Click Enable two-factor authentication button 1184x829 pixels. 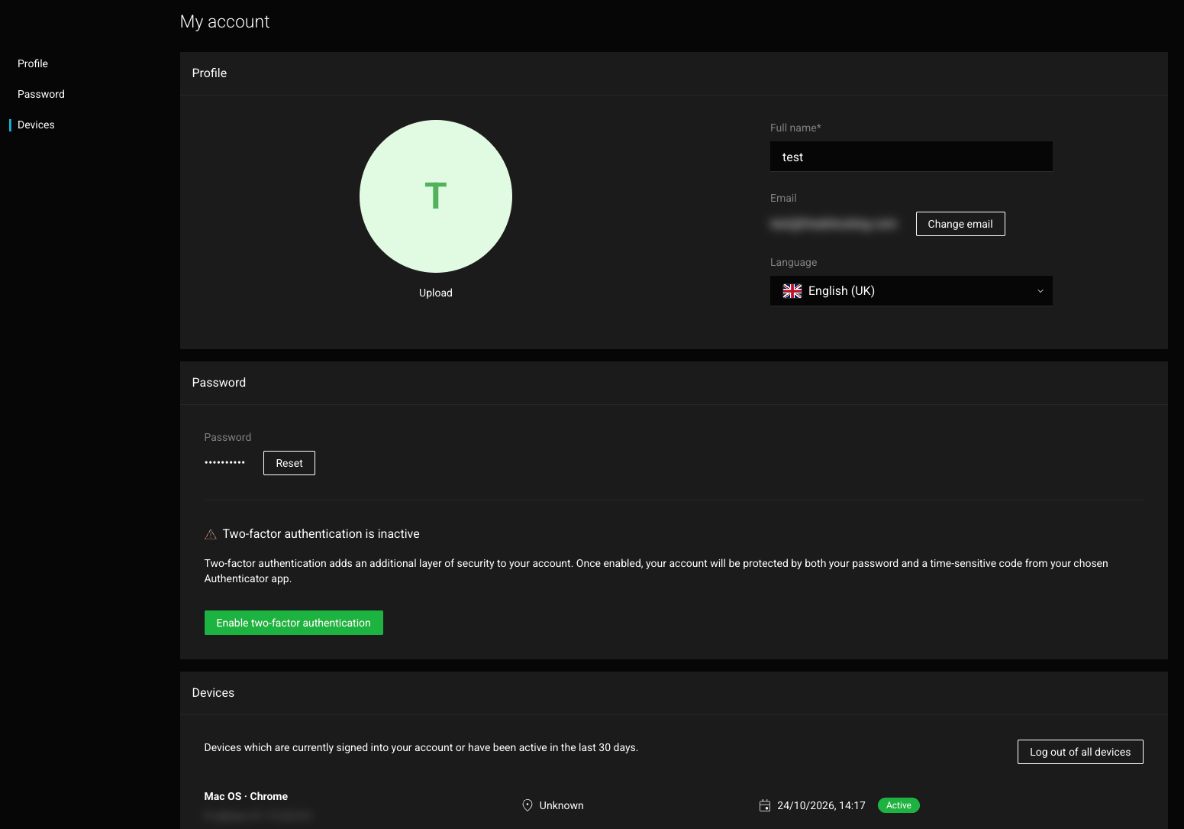click(293, 623)
